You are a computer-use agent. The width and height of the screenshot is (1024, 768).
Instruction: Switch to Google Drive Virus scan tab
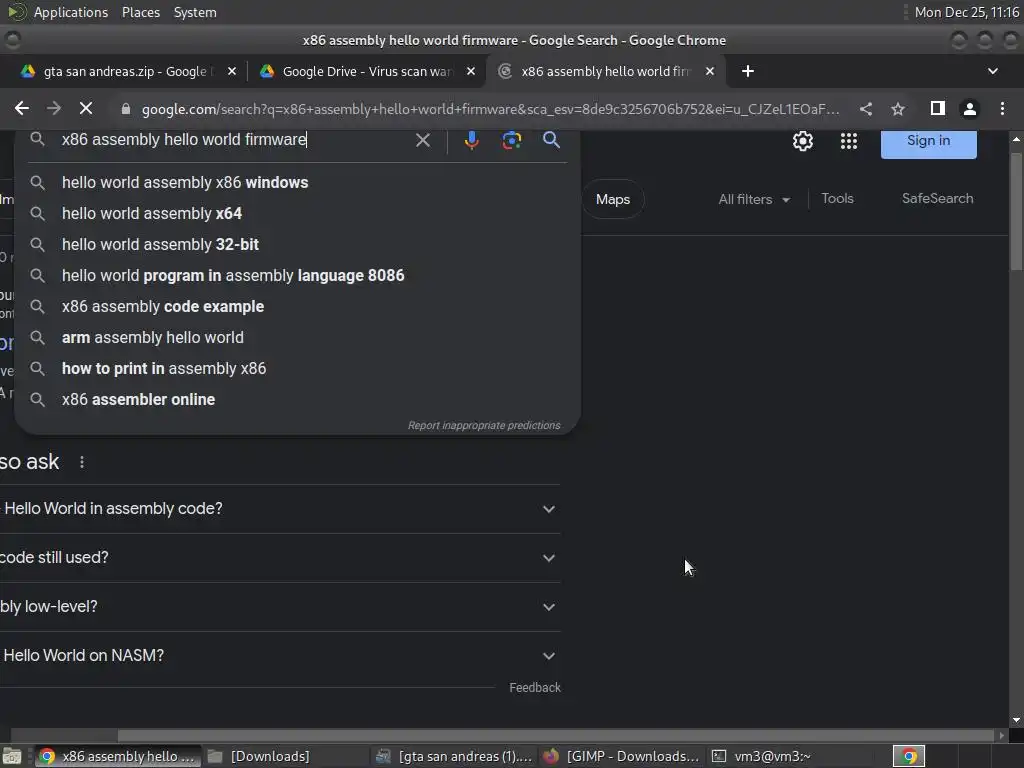click(366, 71)
